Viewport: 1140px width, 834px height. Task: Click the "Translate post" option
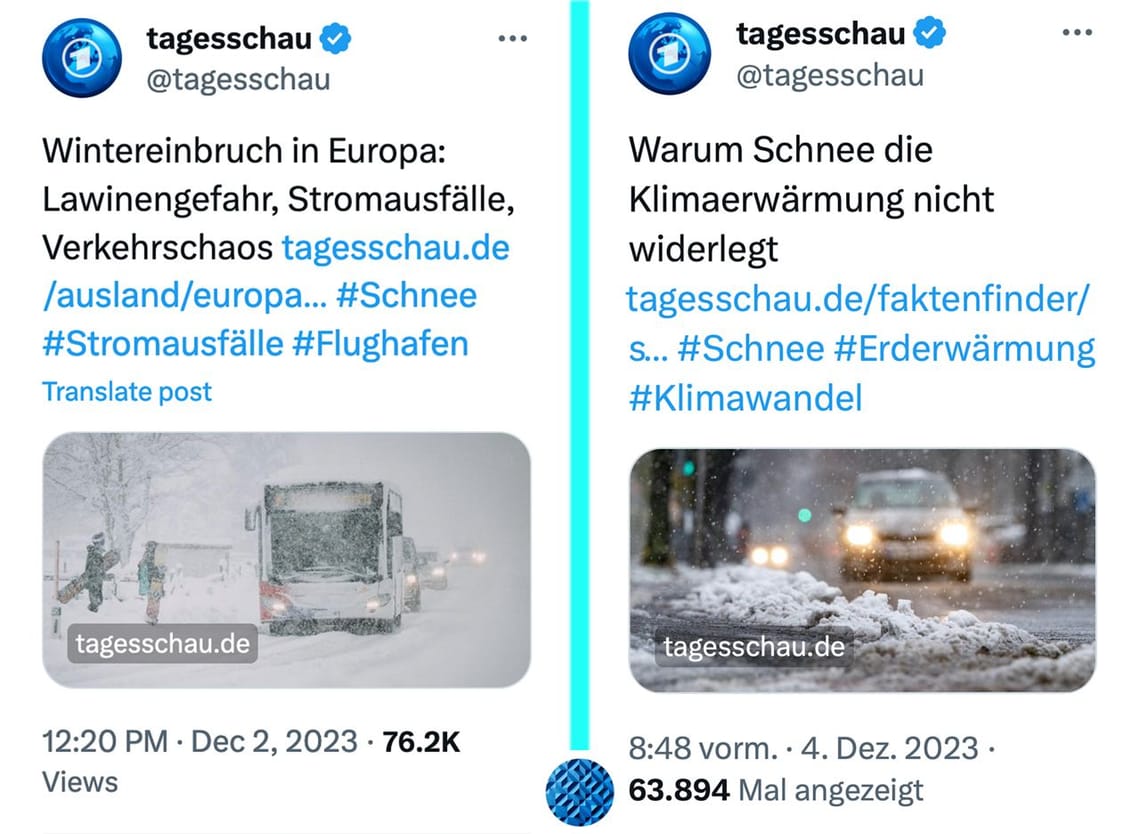(126, 391)
